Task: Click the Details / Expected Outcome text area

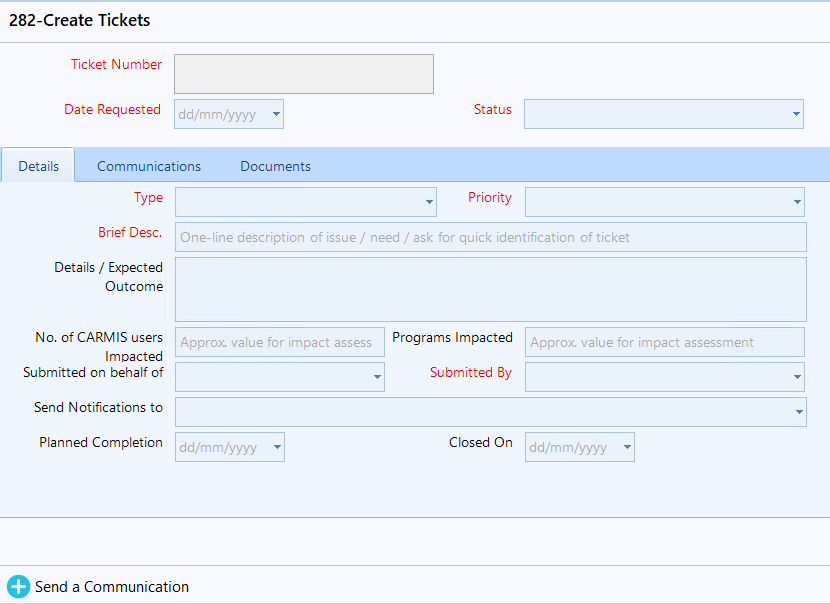Action: [x=491, y=290]
